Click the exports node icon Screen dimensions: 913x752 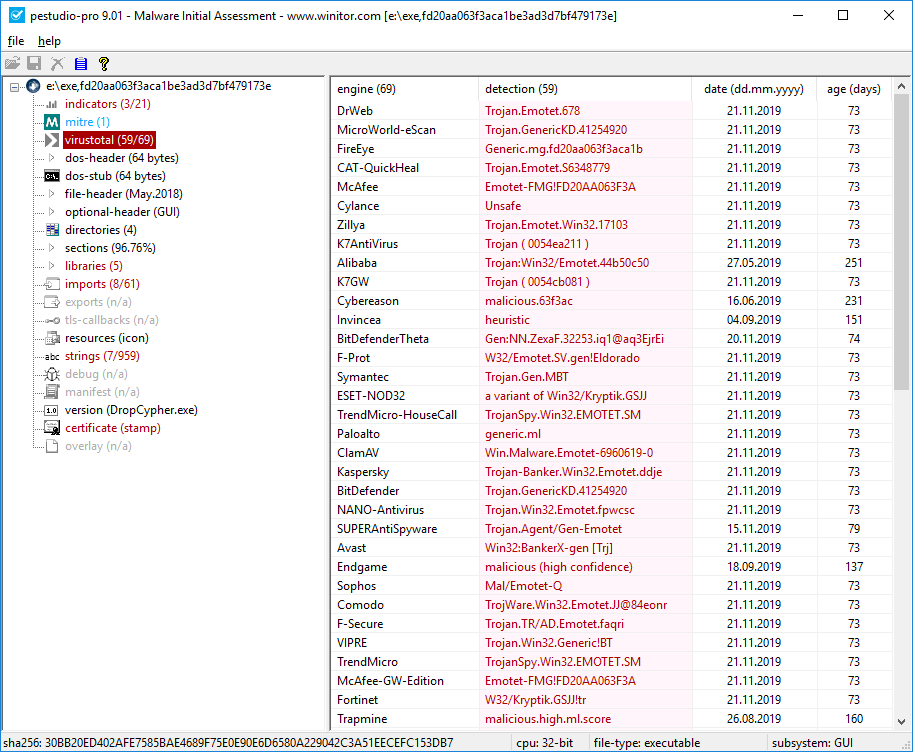[52, 302]
